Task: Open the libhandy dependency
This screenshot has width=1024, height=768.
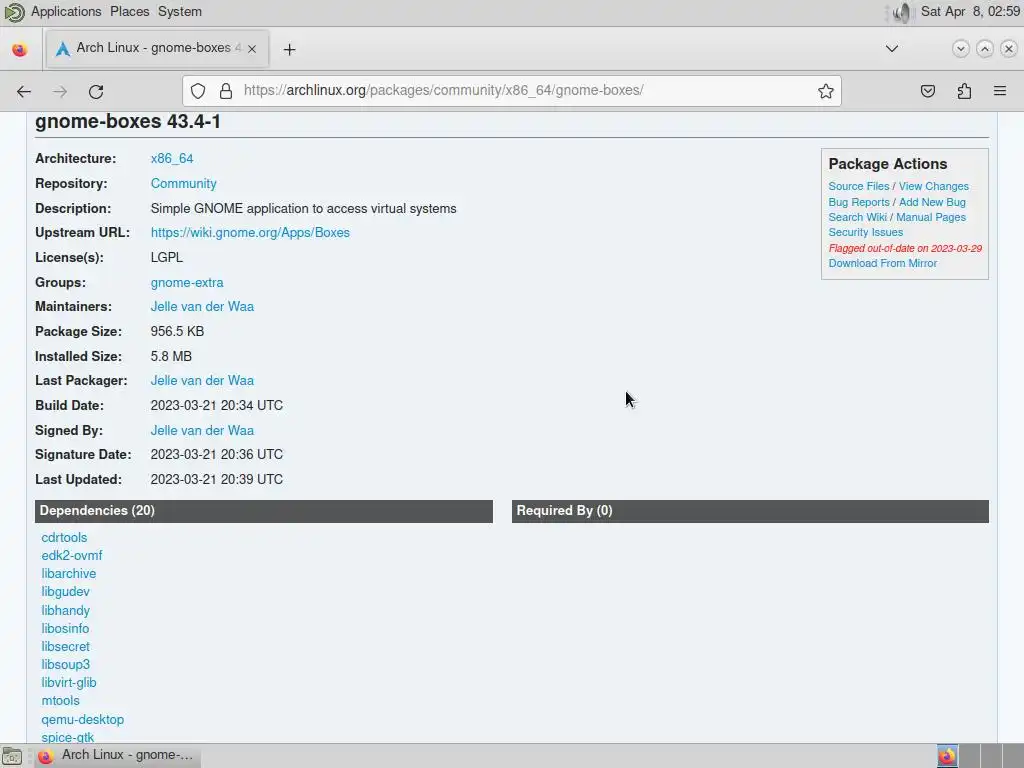Action: coord(65,611)
